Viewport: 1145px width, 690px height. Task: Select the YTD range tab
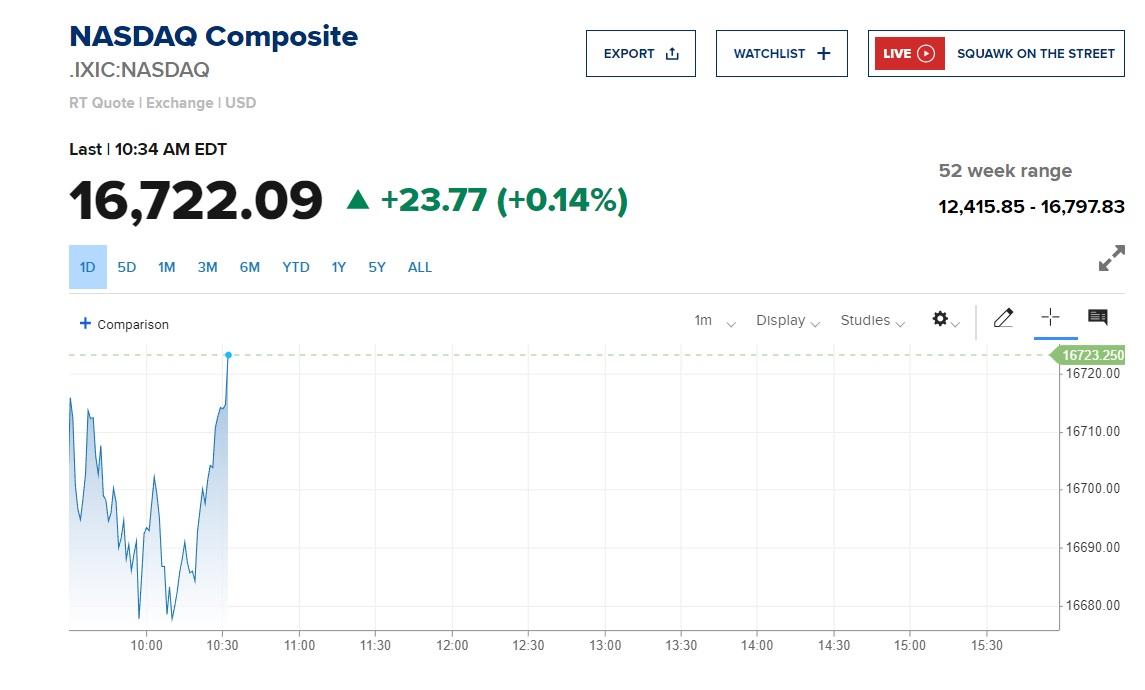[296, 267]
